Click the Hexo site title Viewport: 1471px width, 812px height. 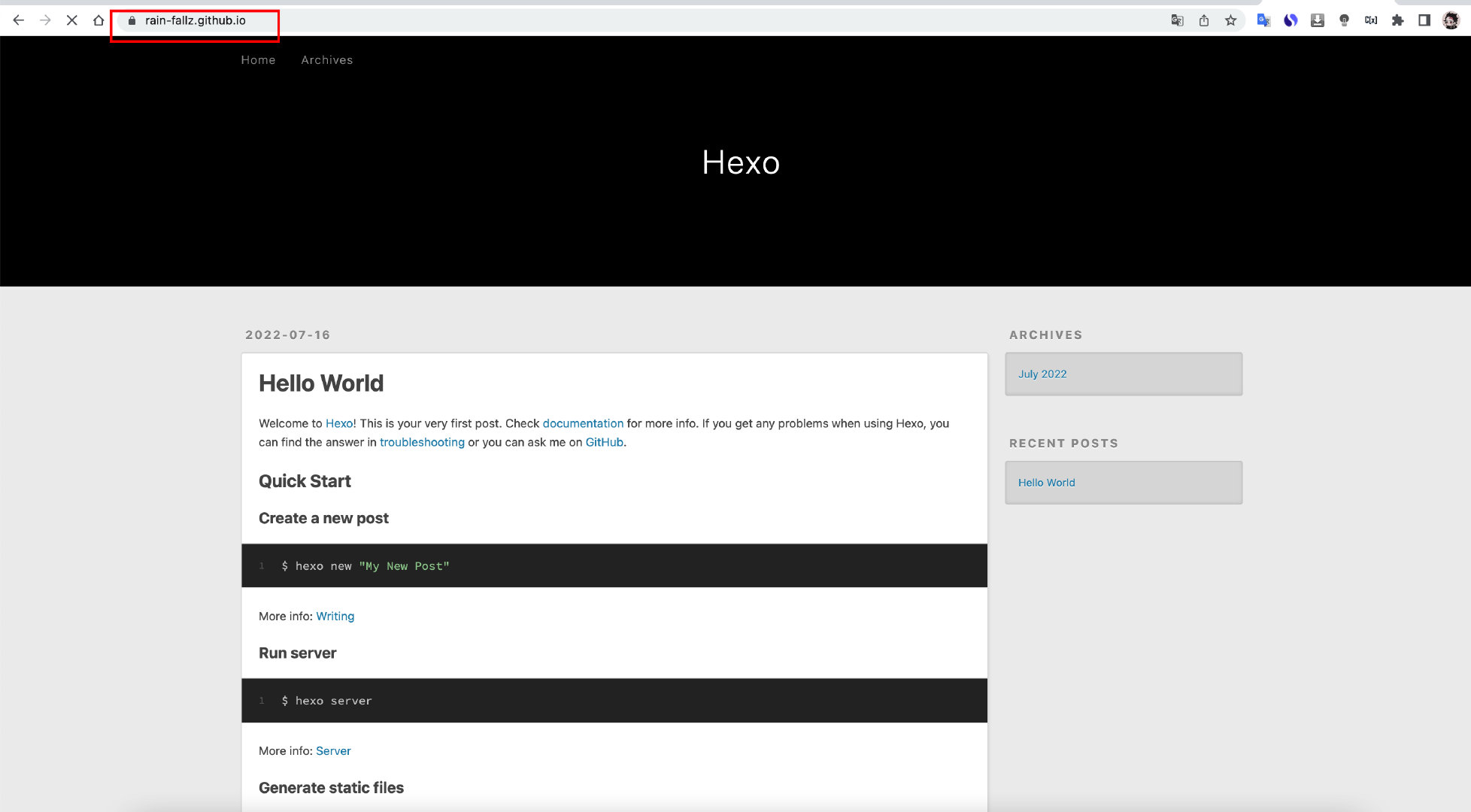741,162
